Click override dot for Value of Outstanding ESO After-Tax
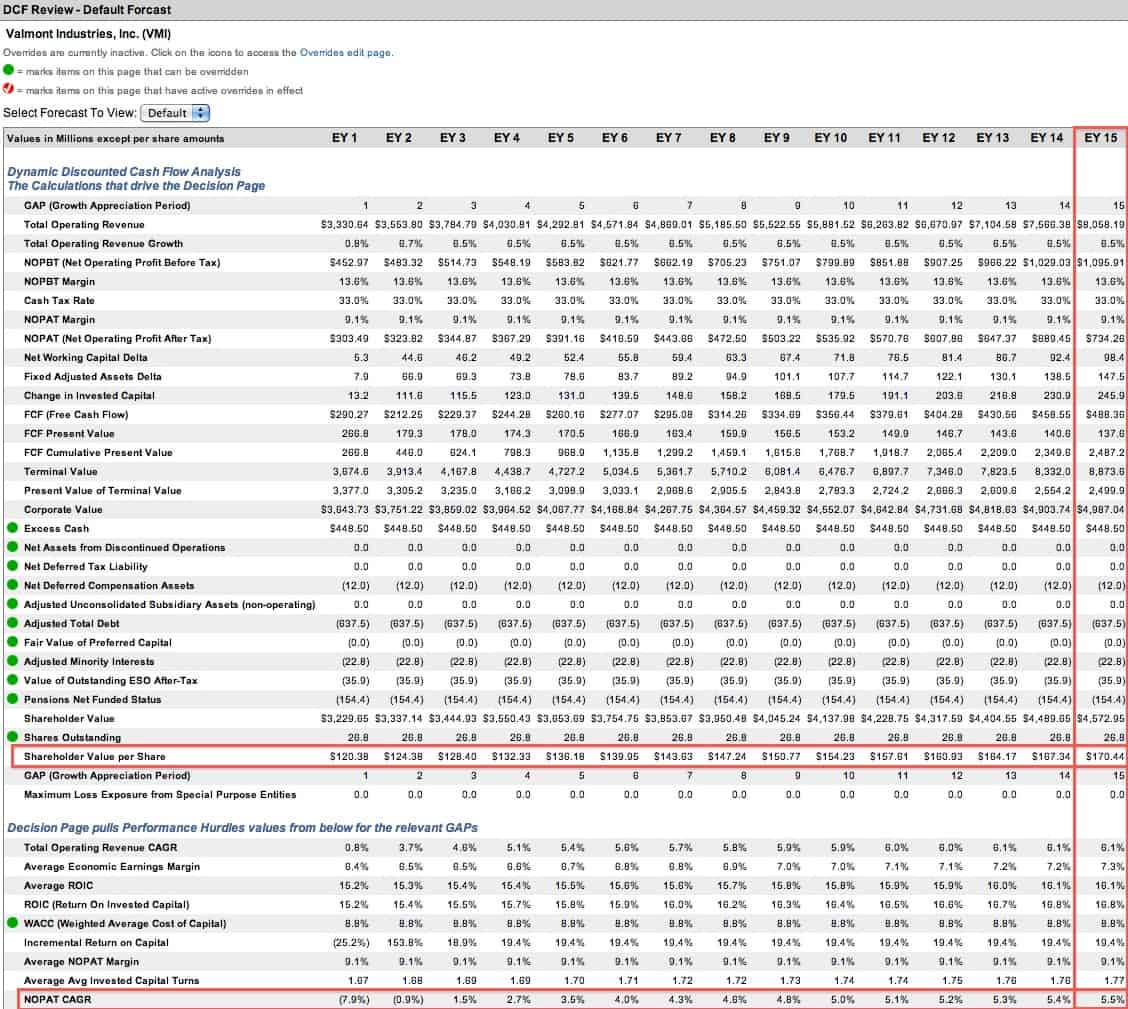Screen dimensions: 1128x1009 tap(12, 680)
